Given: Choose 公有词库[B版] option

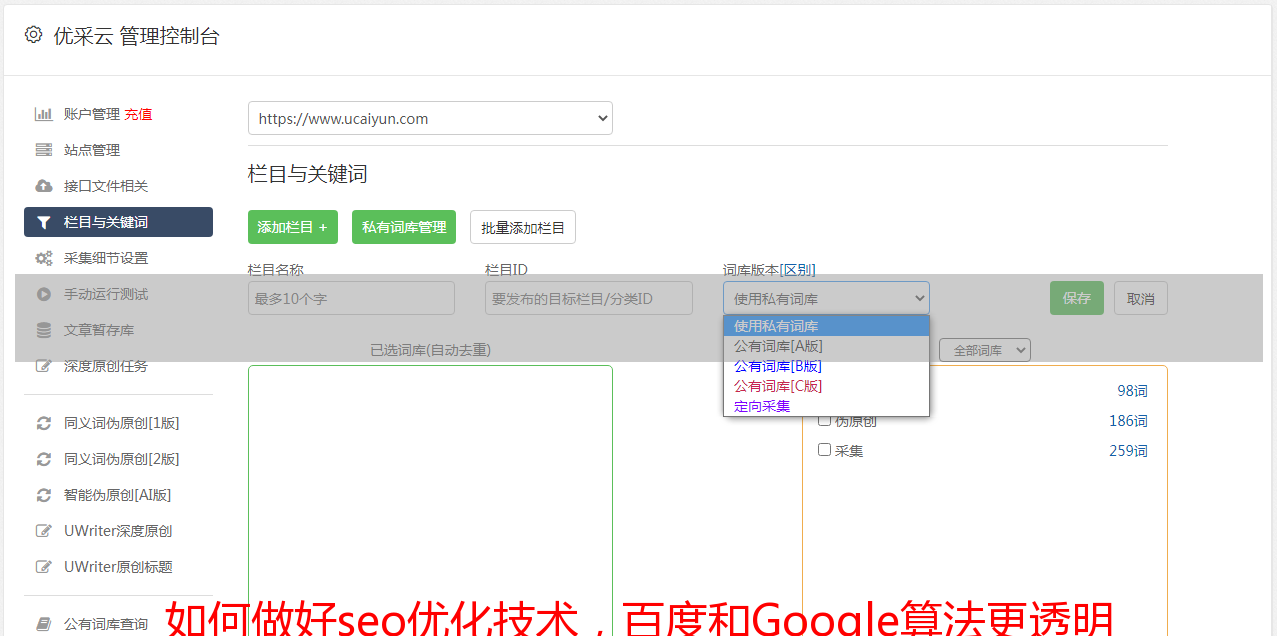Looking at the screenshot, I should (x=826, y=366).
